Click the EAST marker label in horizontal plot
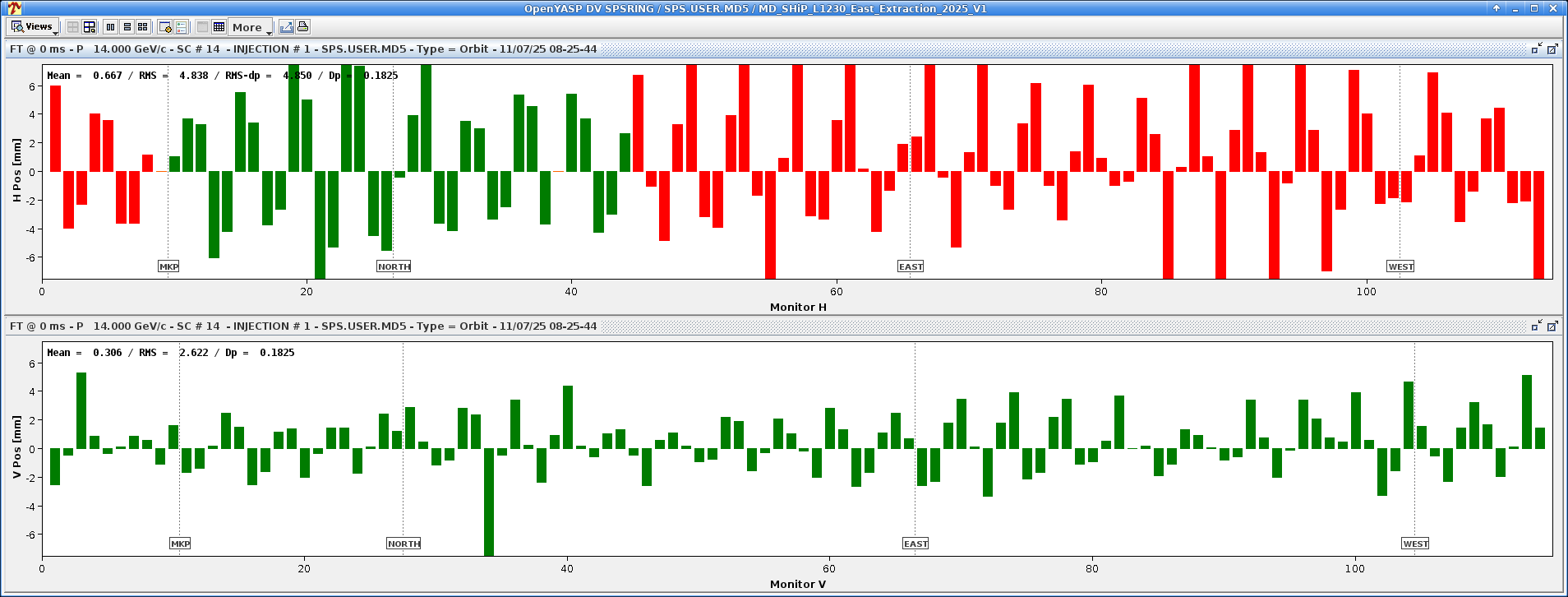 tap(911, 266)
